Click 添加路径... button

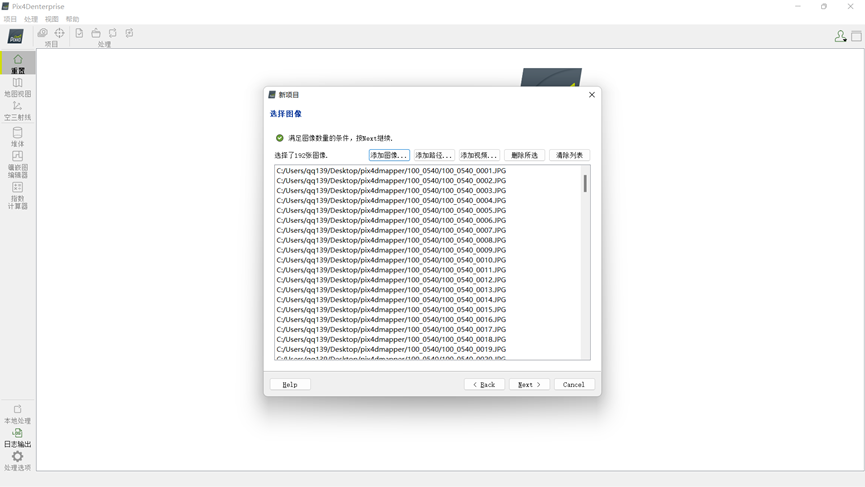click(x=434, y=156)
